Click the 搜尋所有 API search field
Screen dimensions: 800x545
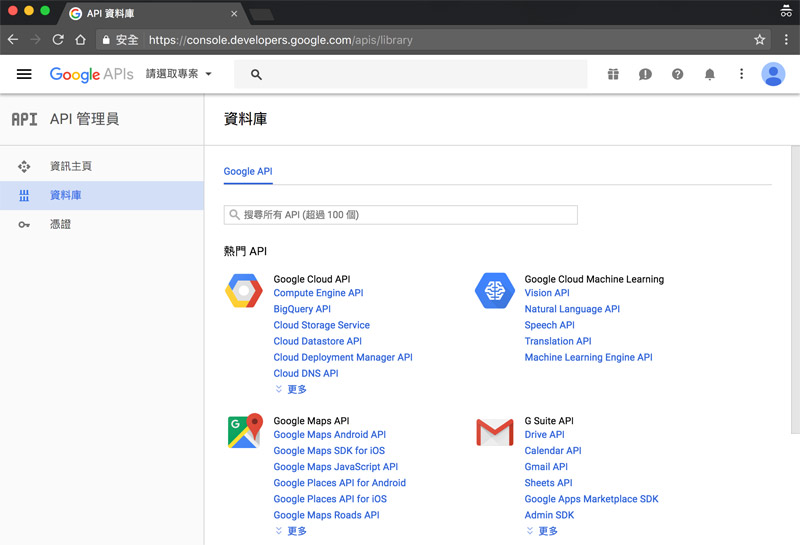click(x=400, y=215)
